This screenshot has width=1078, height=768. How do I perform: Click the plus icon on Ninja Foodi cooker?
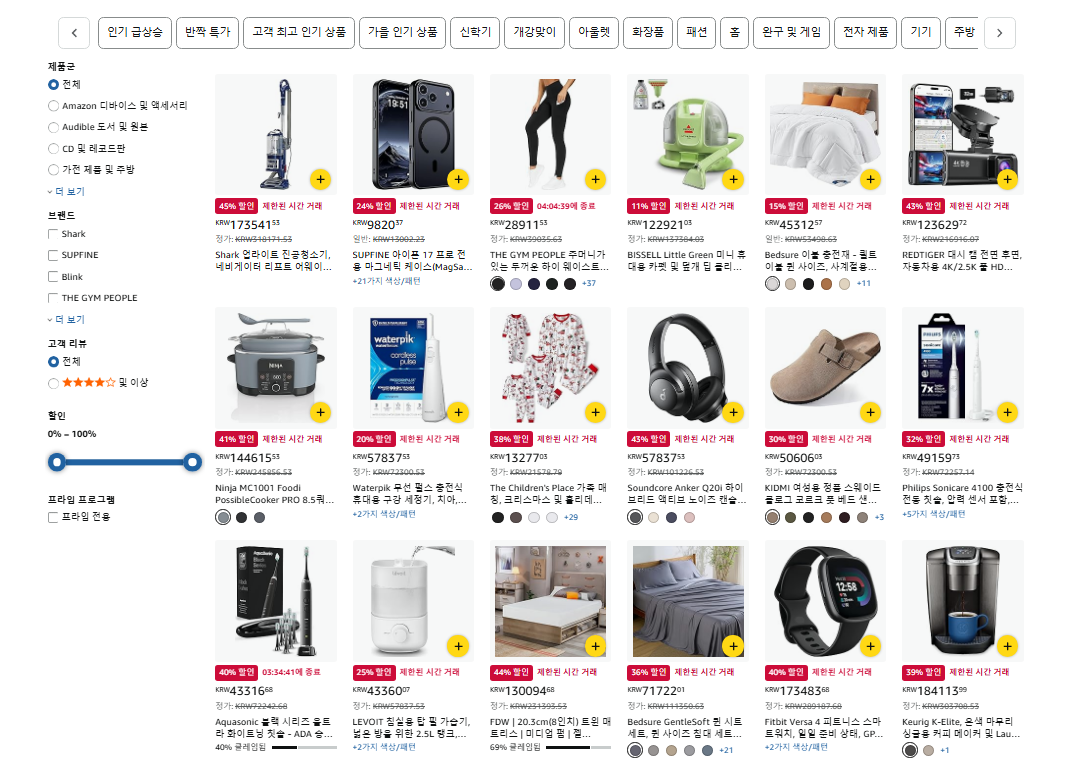(320, 413)
